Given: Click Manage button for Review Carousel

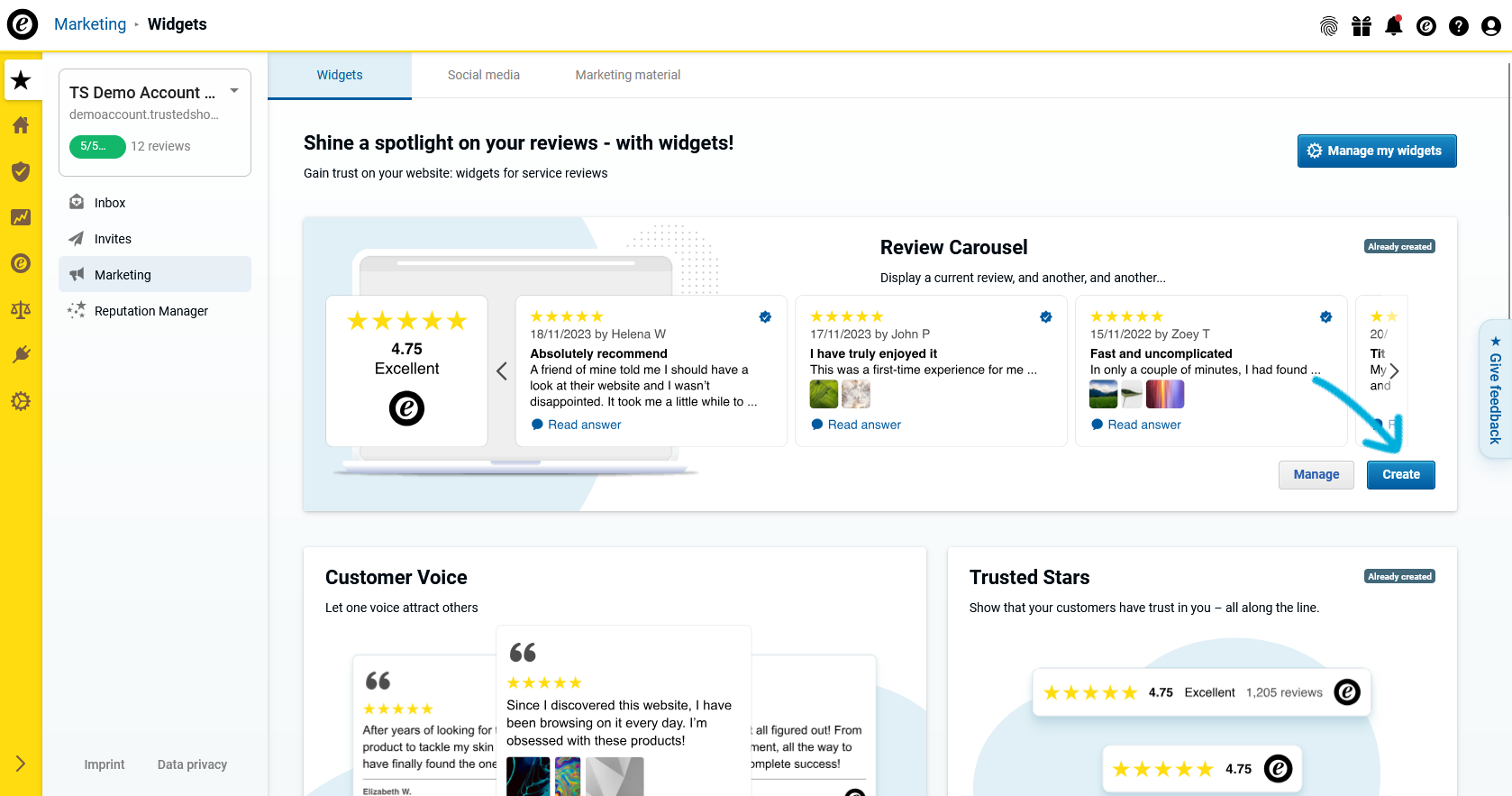Looking at the screenshot, I should point(1316,474).
